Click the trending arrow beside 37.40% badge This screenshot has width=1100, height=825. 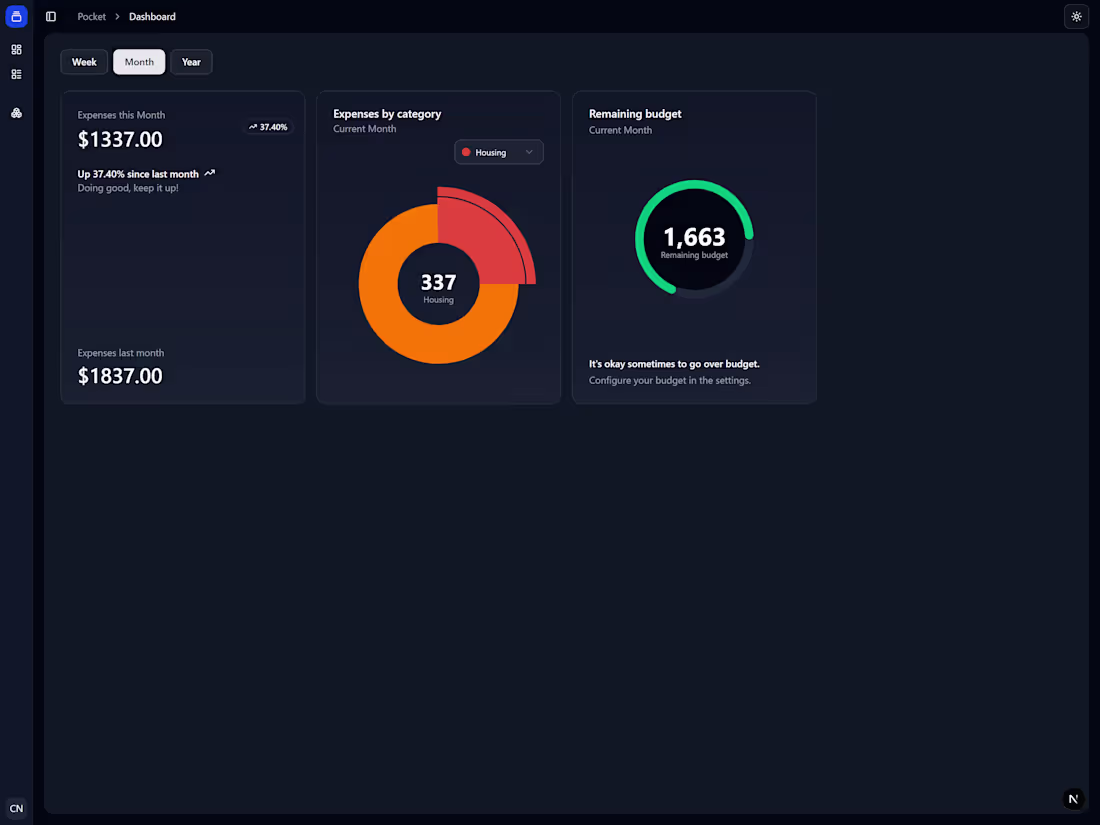tap(252, 127)
